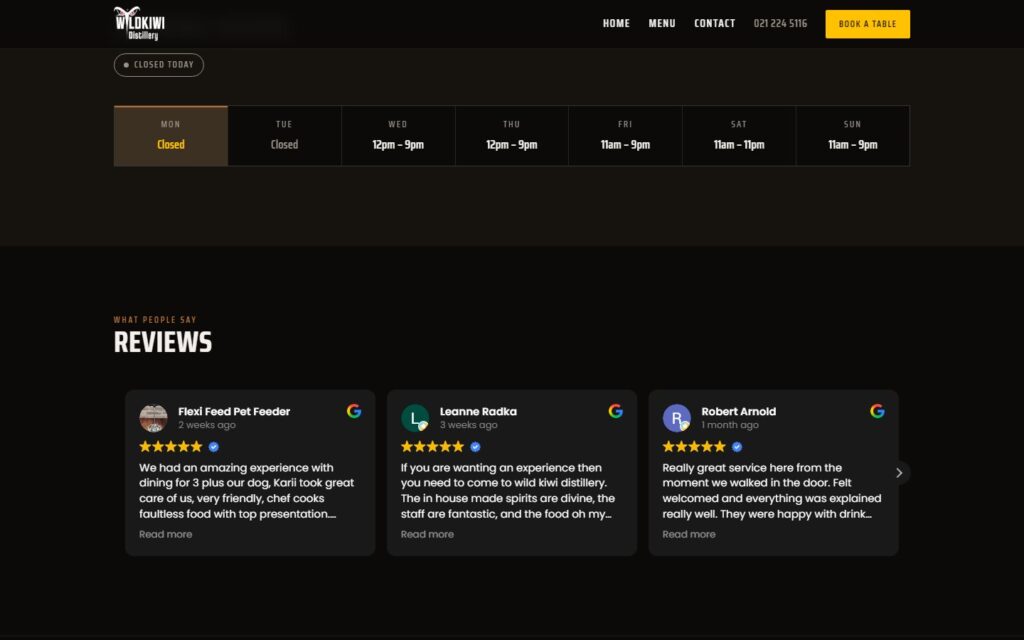The height and width of the screenshot is (640, 1024).
Task: Click verified badge on Flexi Feed review
Action: pyautogui.click(x=214, y=447)
